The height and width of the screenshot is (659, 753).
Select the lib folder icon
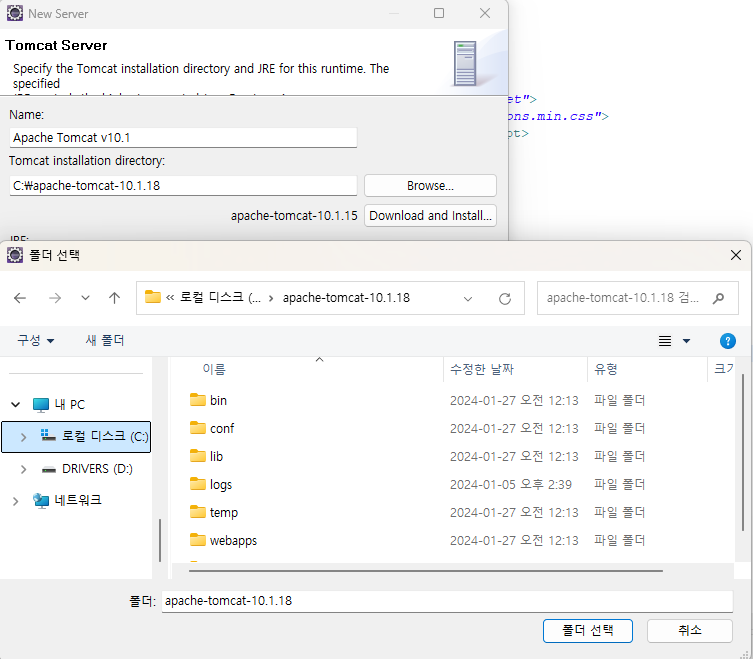[197, 456]
